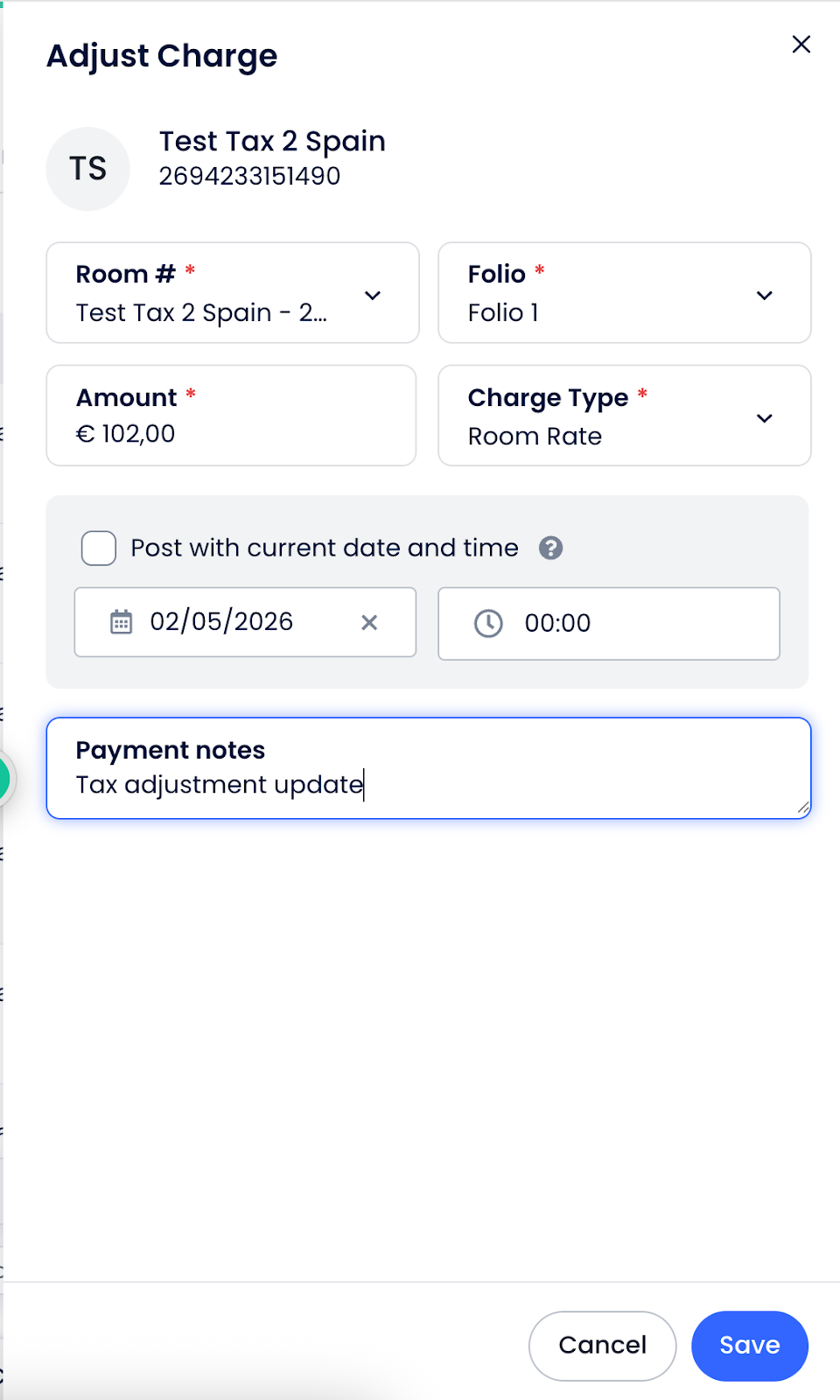Clear the date 02/05/2026 with X icon
The image size is (840, 1400).
click(369, 622)
